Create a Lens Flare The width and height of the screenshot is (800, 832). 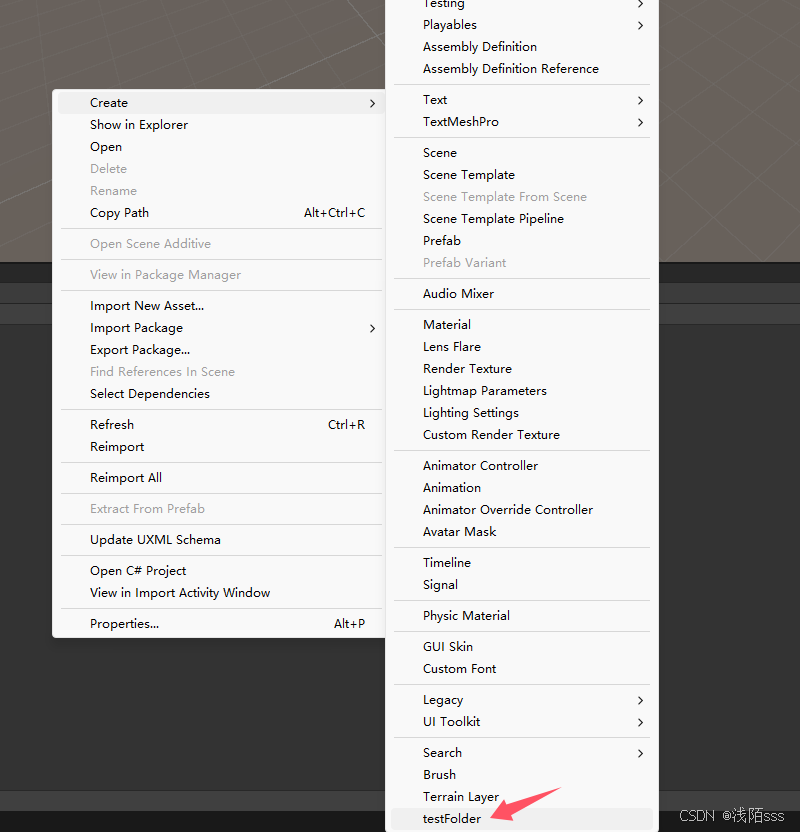[522, 346]
